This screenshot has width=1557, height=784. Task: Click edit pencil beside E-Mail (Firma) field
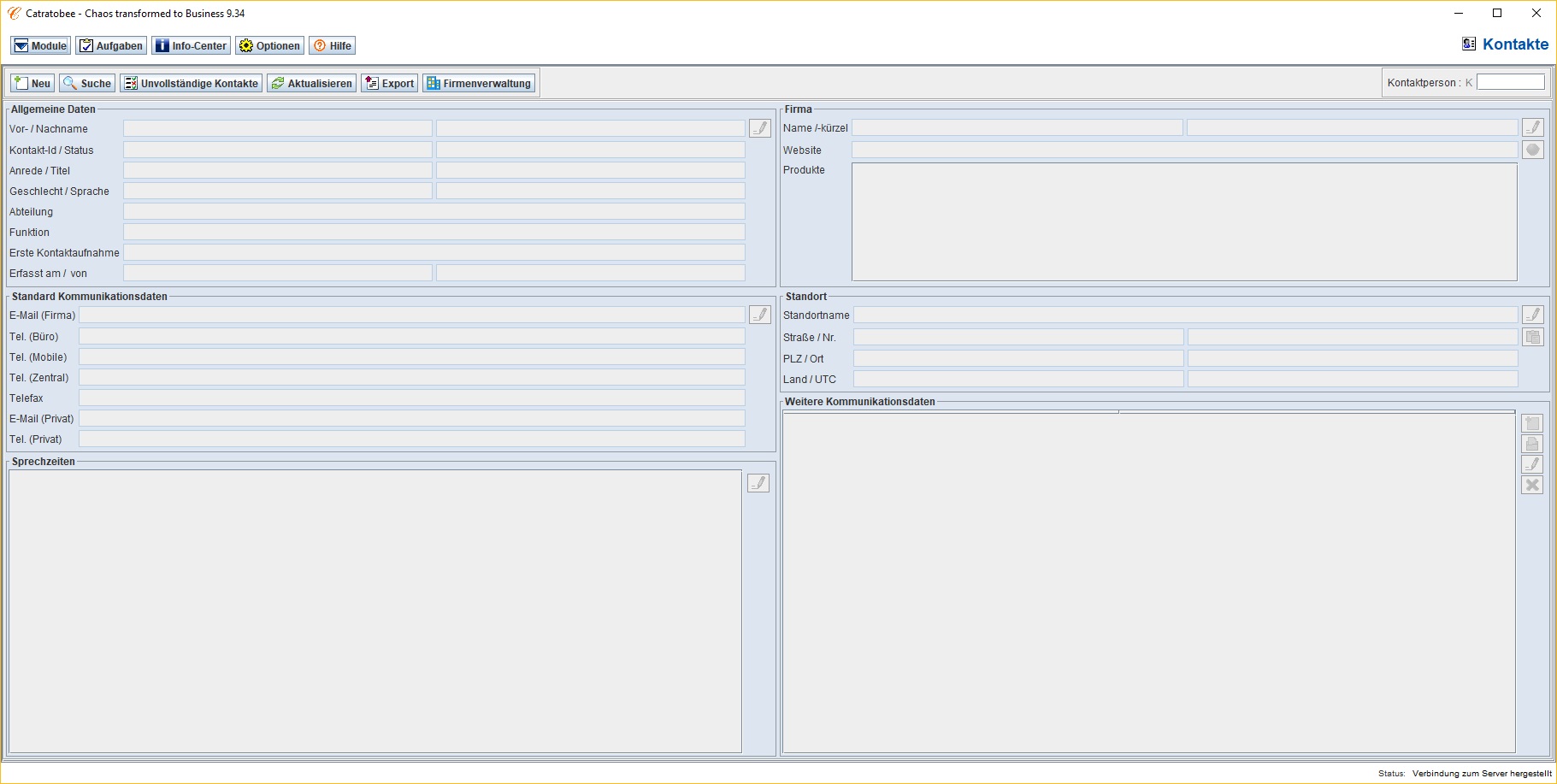(759, 315)
